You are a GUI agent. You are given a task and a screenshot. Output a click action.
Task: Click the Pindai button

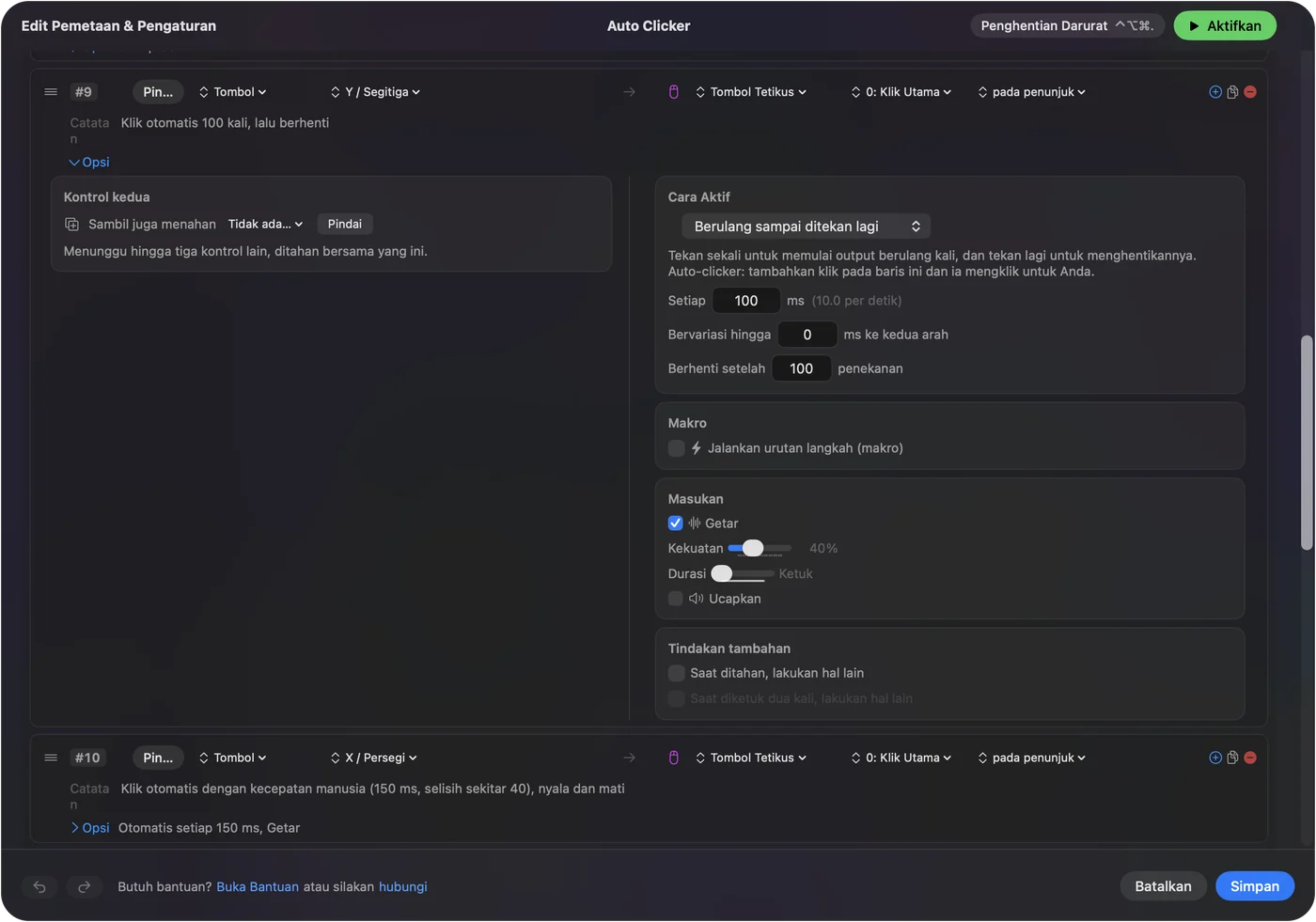point(345,225)
